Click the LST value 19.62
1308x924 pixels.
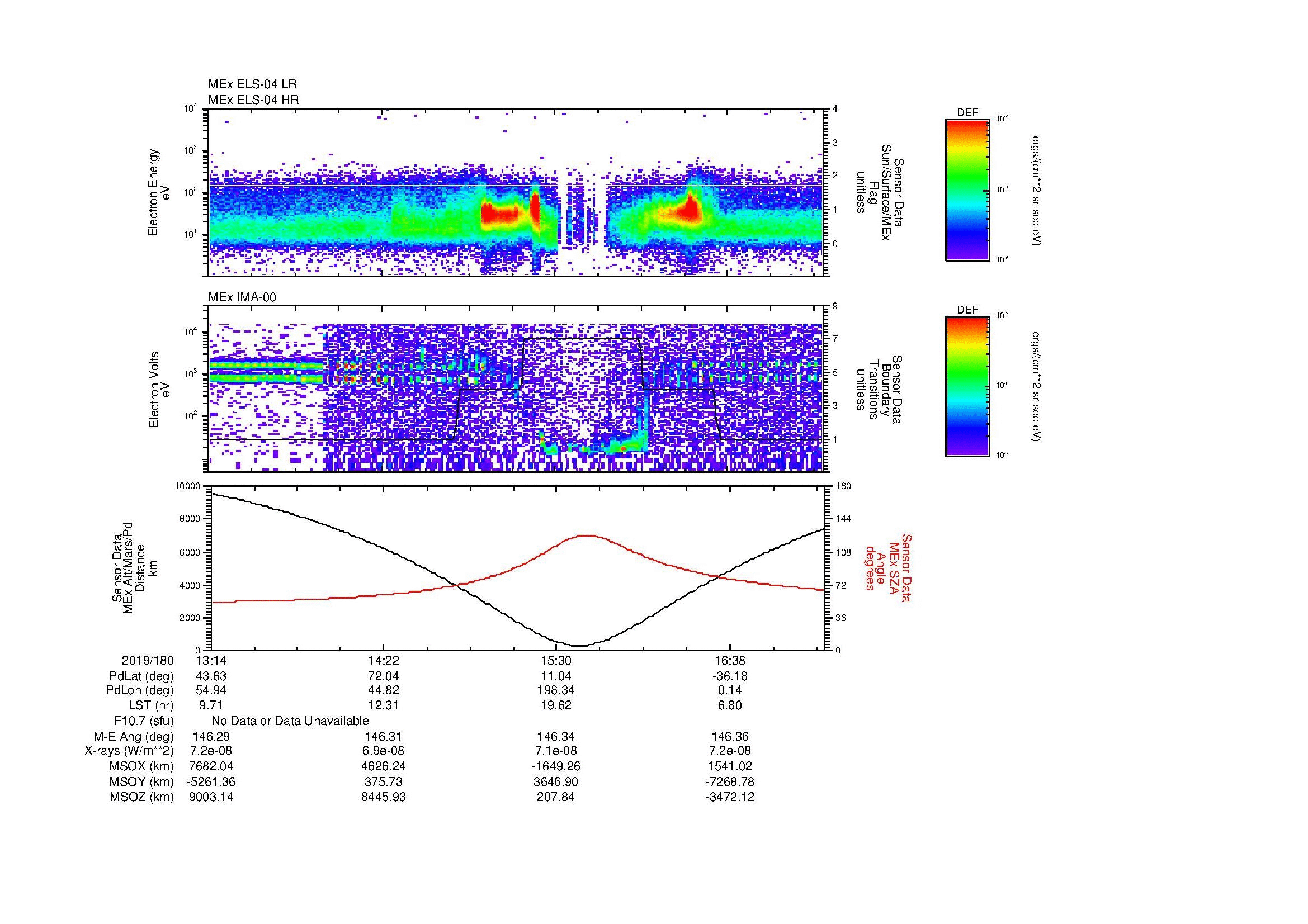coord(555,705)
